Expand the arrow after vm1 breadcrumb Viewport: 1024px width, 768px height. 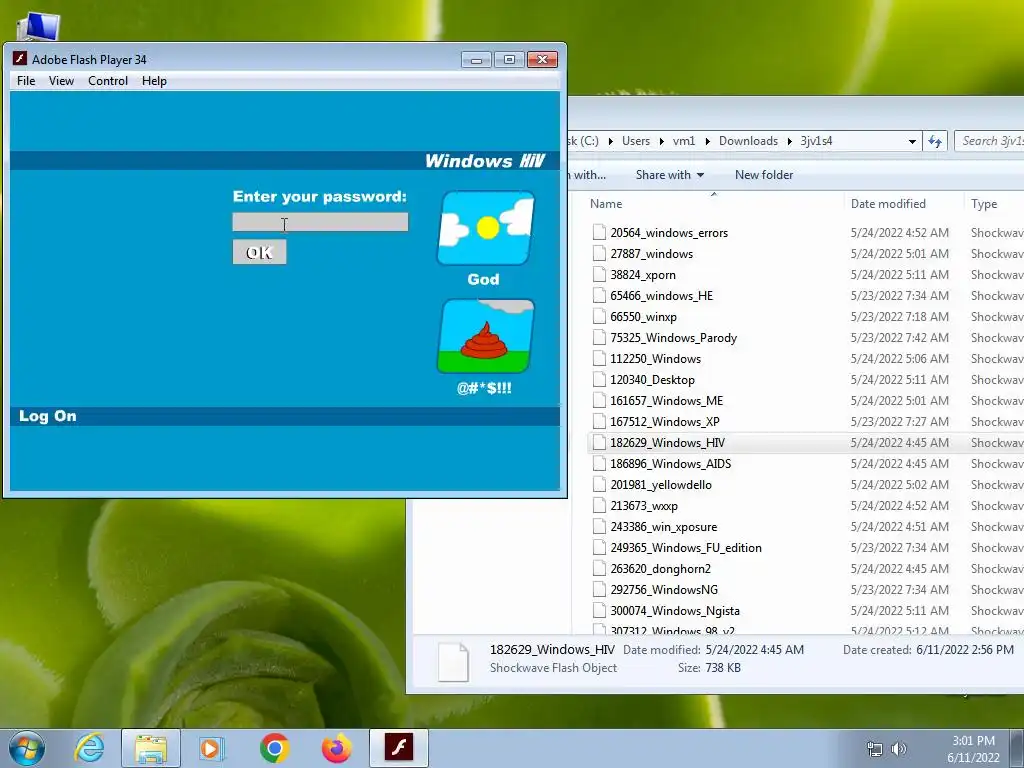tap(707, 141)
